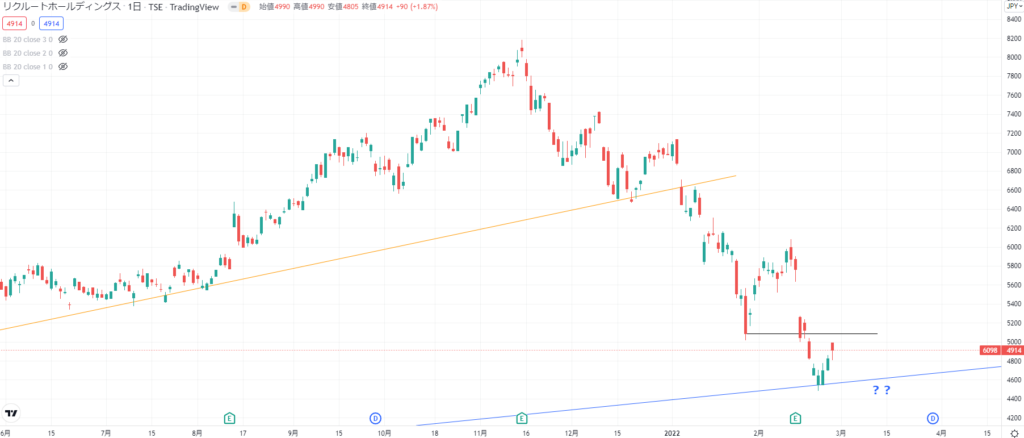
Task: Click the 8400 price axis label
Action: click(x=1014, y=19)
